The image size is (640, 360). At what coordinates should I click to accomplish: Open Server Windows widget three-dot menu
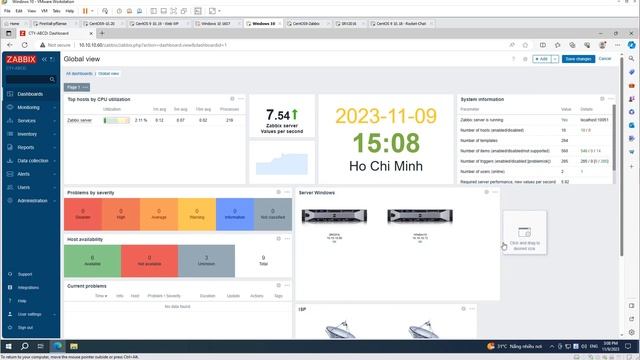tap(495, 192)
